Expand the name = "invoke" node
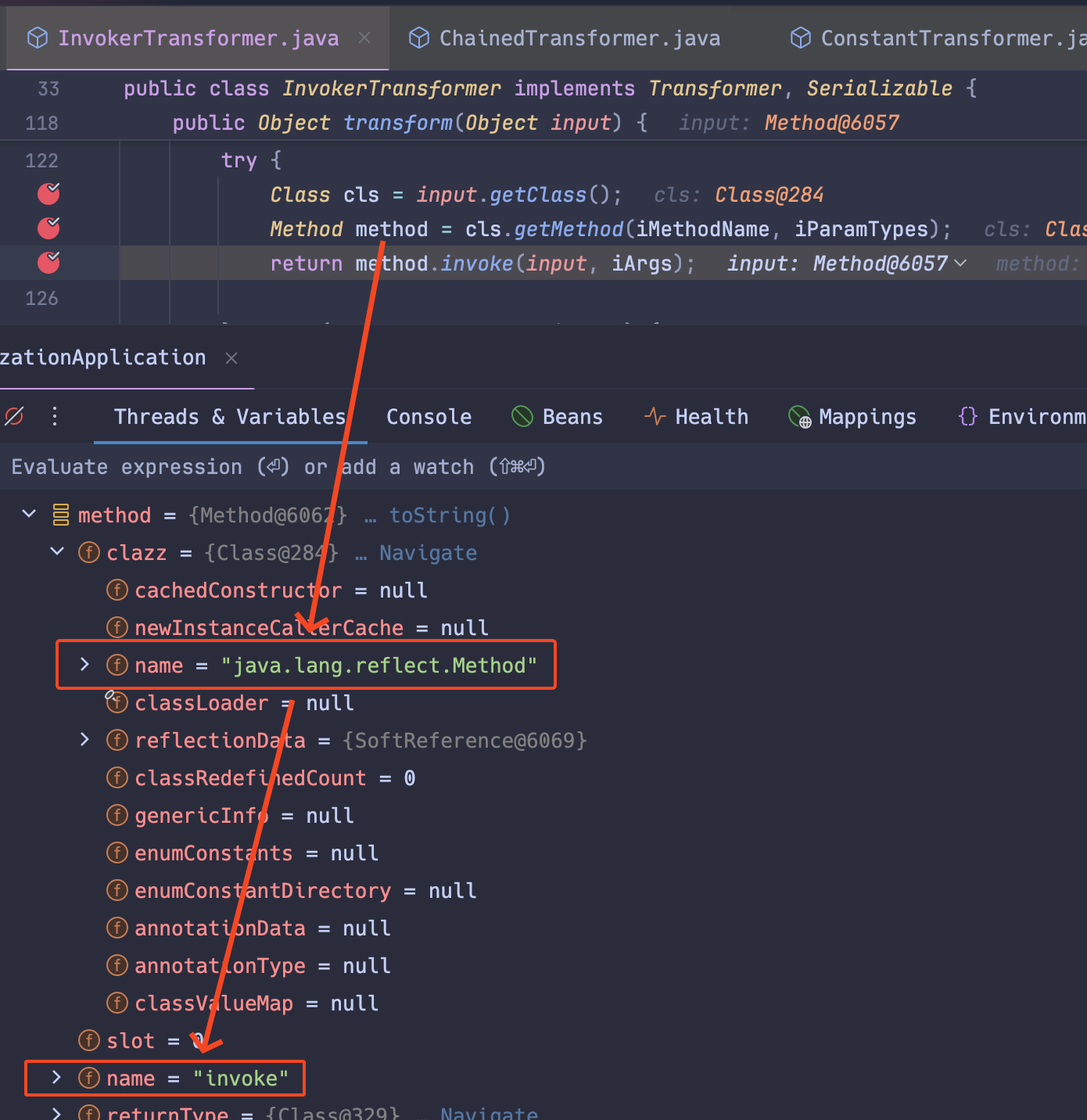Screen dimensions: 1087x1120 [55, 1077]
